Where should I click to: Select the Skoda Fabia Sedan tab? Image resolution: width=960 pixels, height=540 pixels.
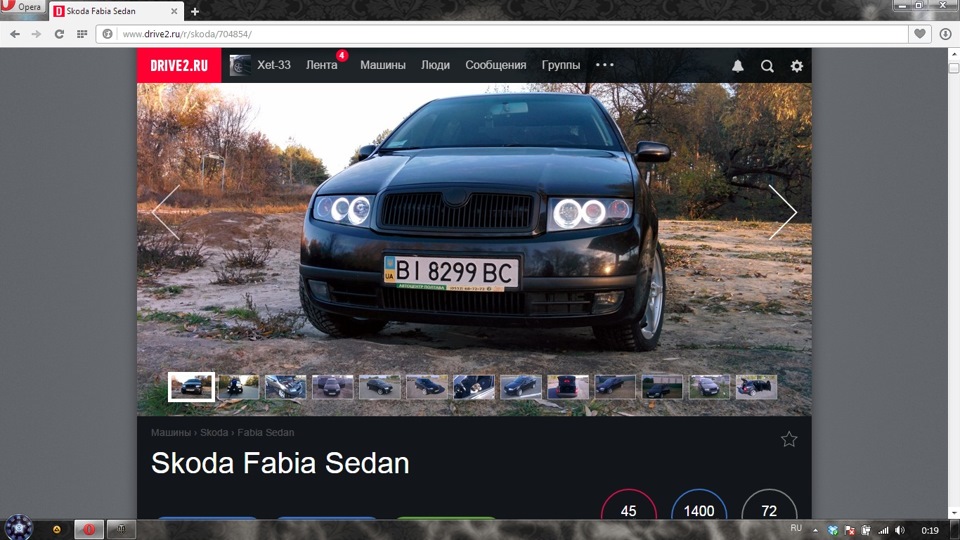(115, 11)
